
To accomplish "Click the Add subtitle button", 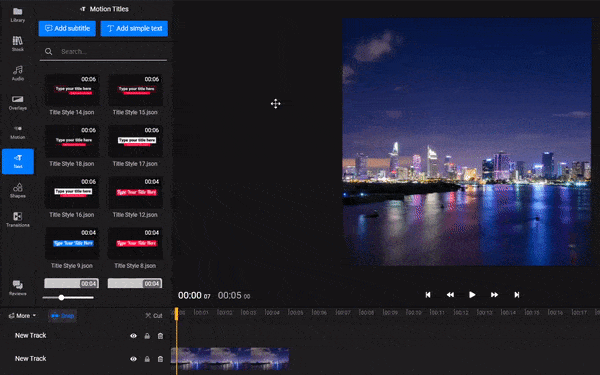I will pos(67,28).
